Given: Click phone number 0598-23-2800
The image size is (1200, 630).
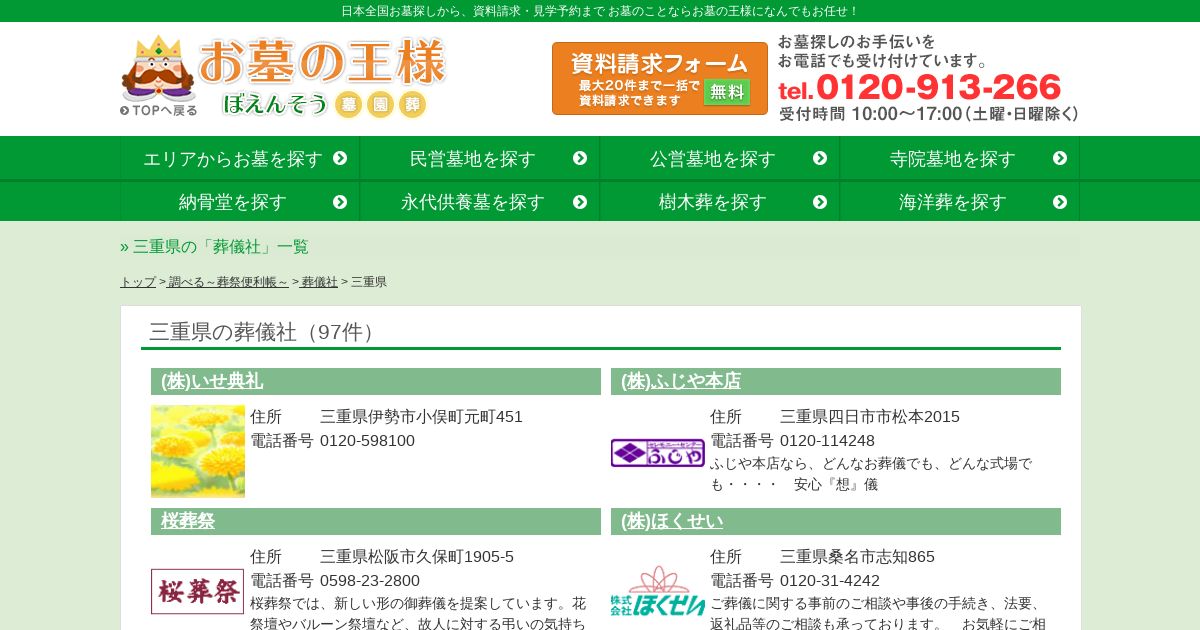Looking at the screenshot, I should (x=370, y=581).
